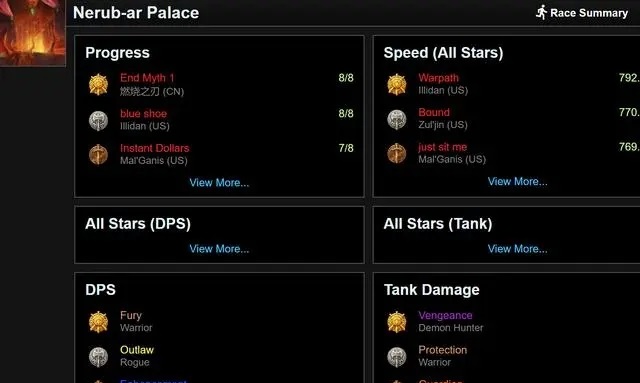
Task: Click gold medal icon beside End Myth 1
Action: click(98, 85)
